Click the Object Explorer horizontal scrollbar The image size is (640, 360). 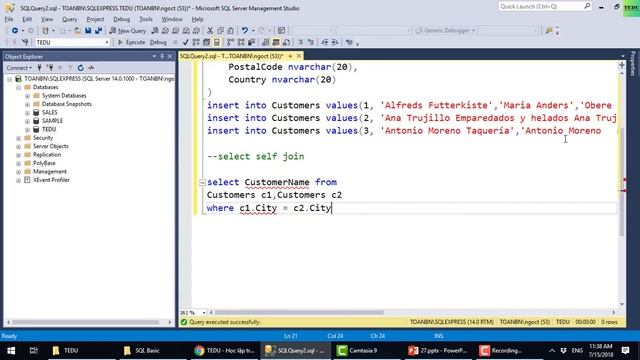click(85, 322)
